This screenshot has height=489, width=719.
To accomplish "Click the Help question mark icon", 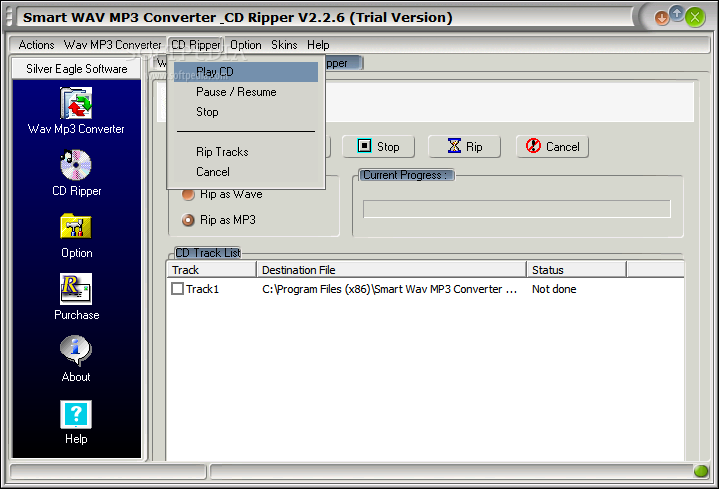I will coord(76,414).
